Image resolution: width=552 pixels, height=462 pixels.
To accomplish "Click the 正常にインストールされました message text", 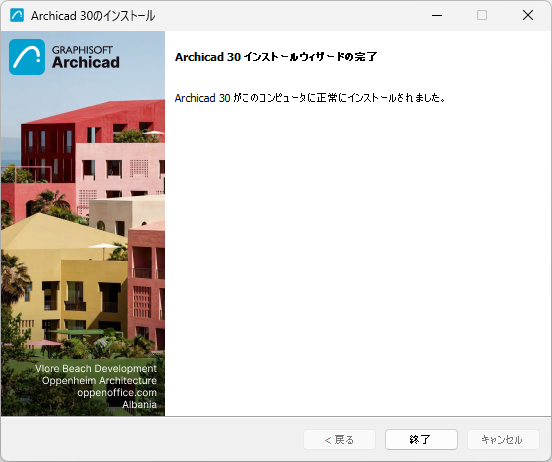I will click(x=310, y=98).
